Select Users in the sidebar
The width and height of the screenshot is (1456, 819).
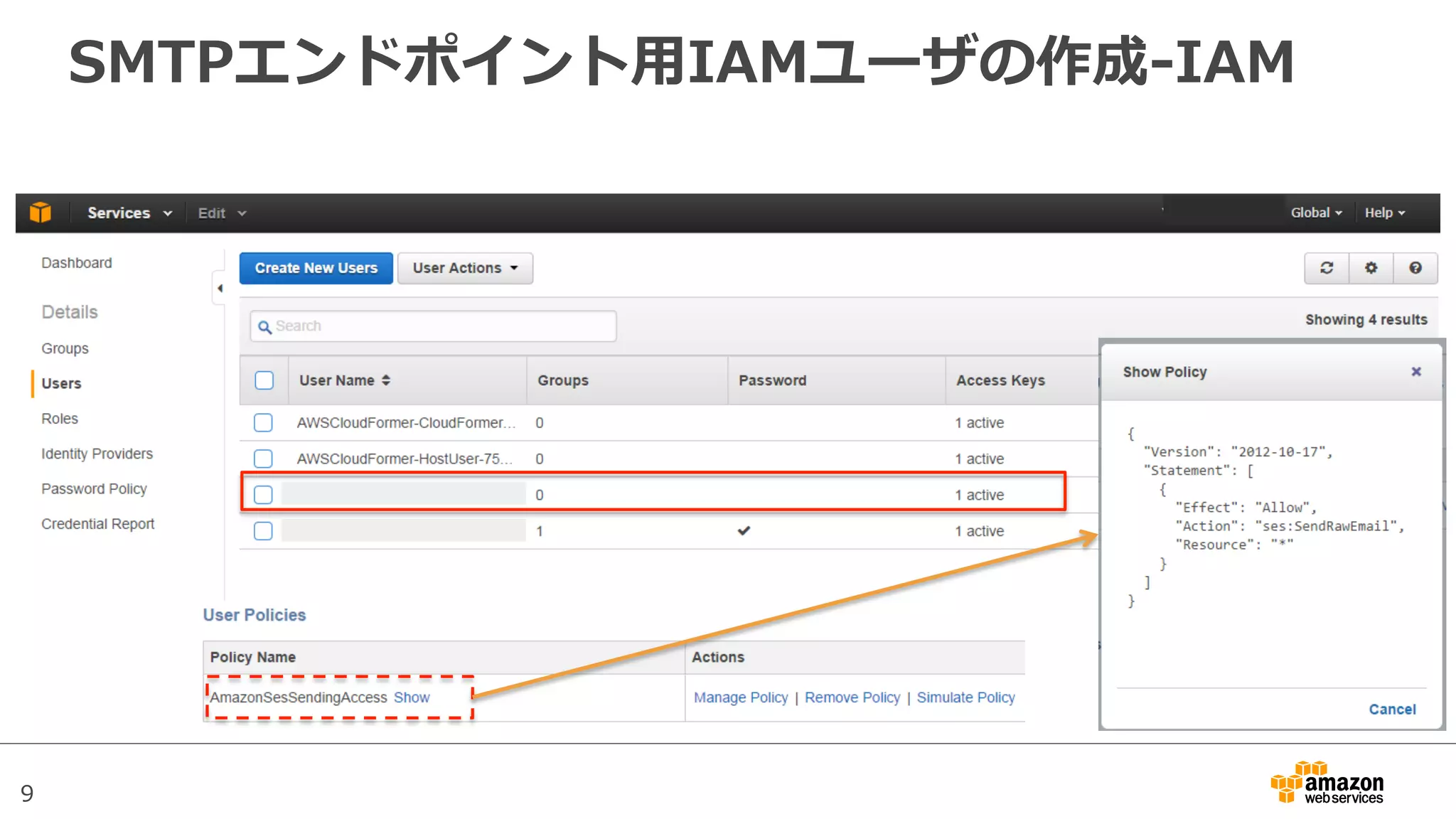[x=61, y=383]
